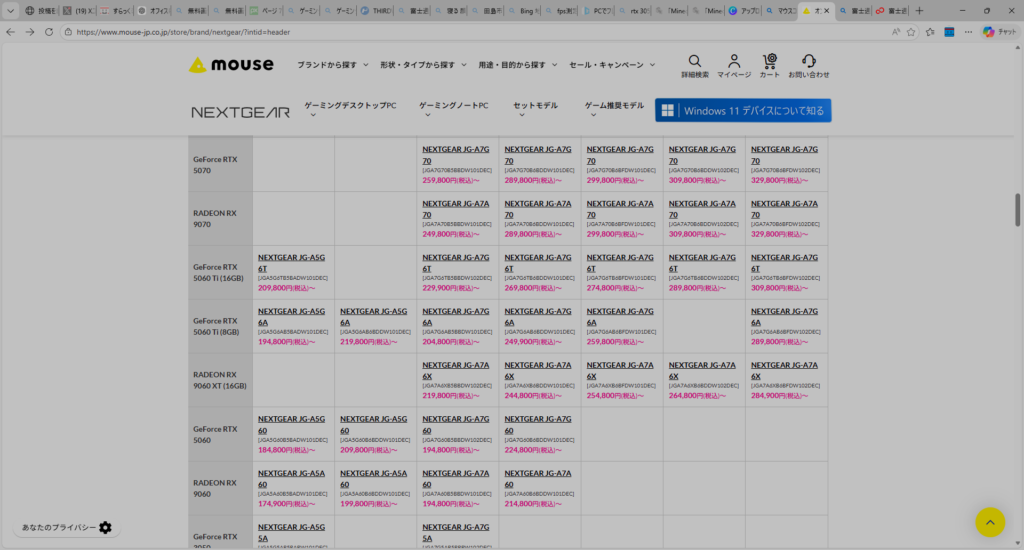
Task: Open the カート shopping cart icon
Action: click(769, 61)
